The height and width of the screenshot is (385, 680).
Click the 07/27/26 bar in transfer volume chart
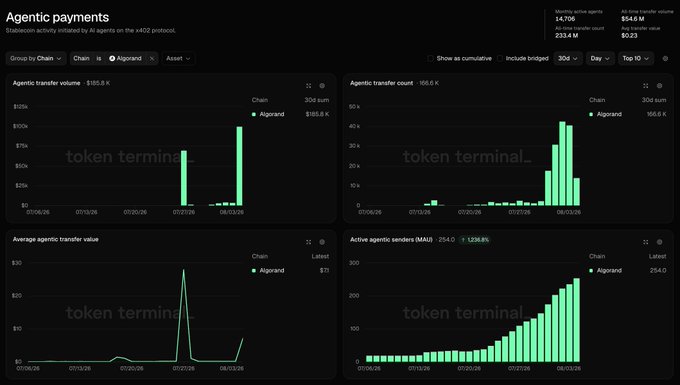pyautogui.click(x=184, y=178)
